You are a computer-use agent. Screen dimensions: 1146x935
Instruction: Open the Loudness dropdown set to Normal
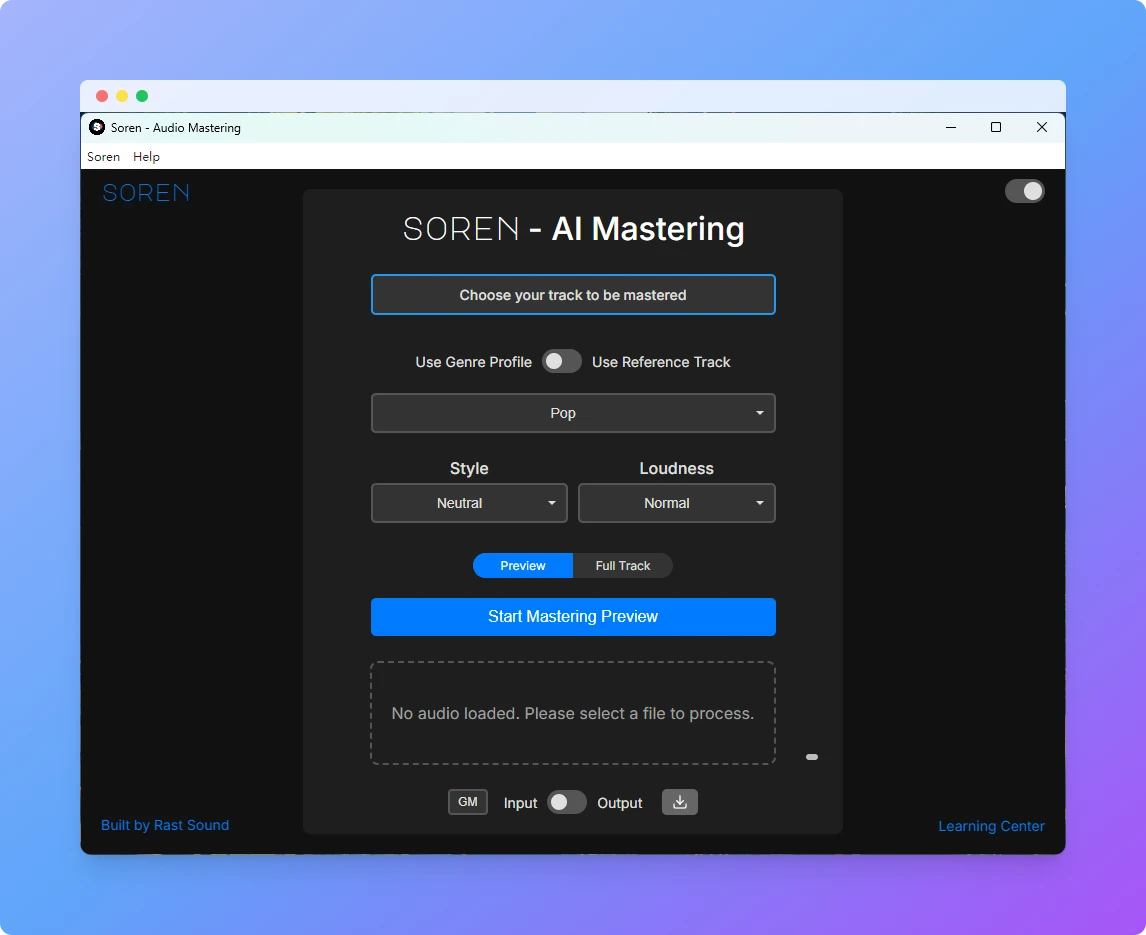point(676,503)
